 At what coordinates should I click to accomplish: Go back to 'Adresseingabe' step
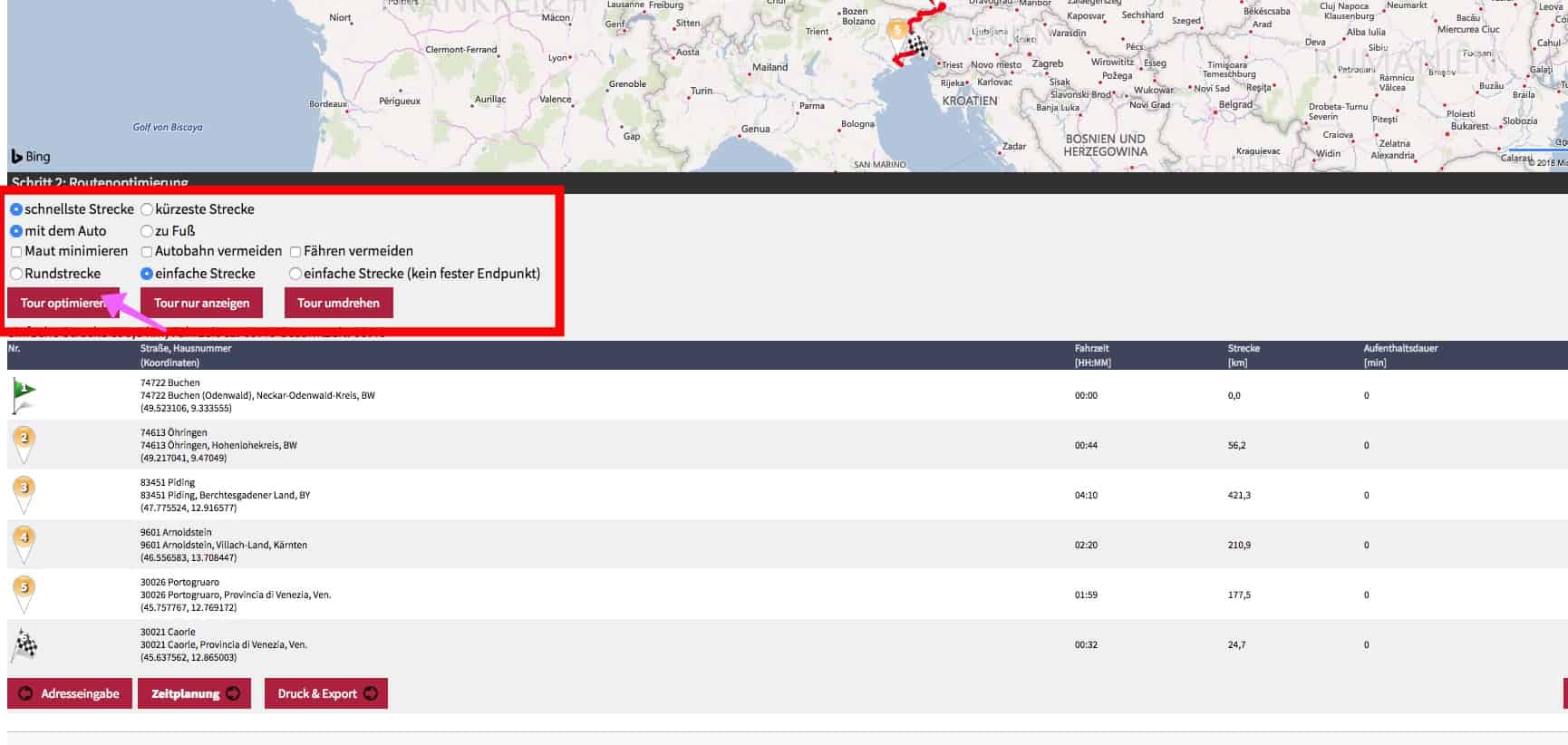pyautogui.click(x=69, y=693)
